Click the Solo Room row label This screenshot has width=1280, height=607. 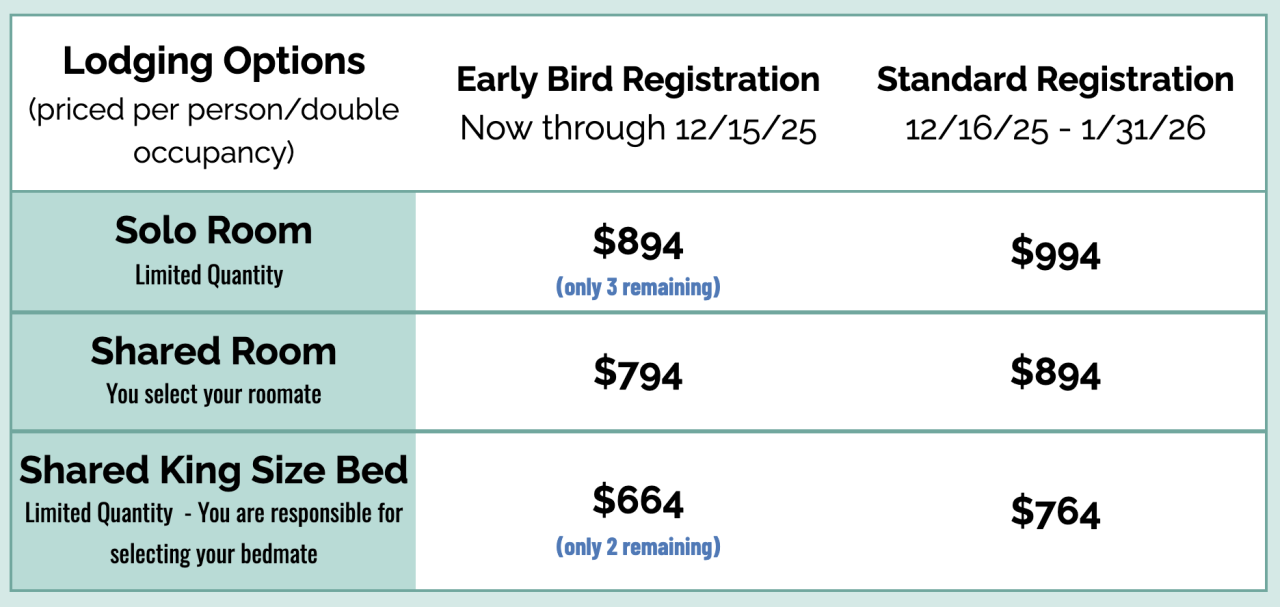click(214, 231)
